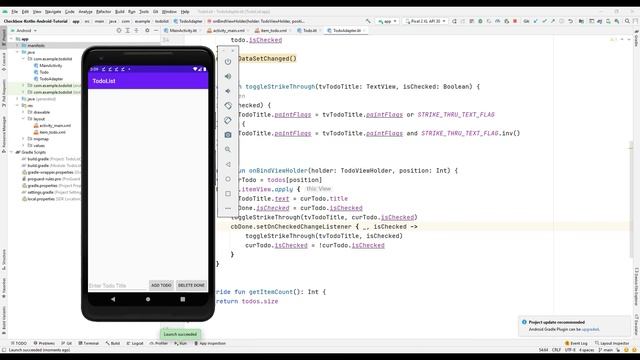Click the emulator zoom magnifier icon
Image resolution: width=640 pixels, height=360 pixels.
click(228, 149)
